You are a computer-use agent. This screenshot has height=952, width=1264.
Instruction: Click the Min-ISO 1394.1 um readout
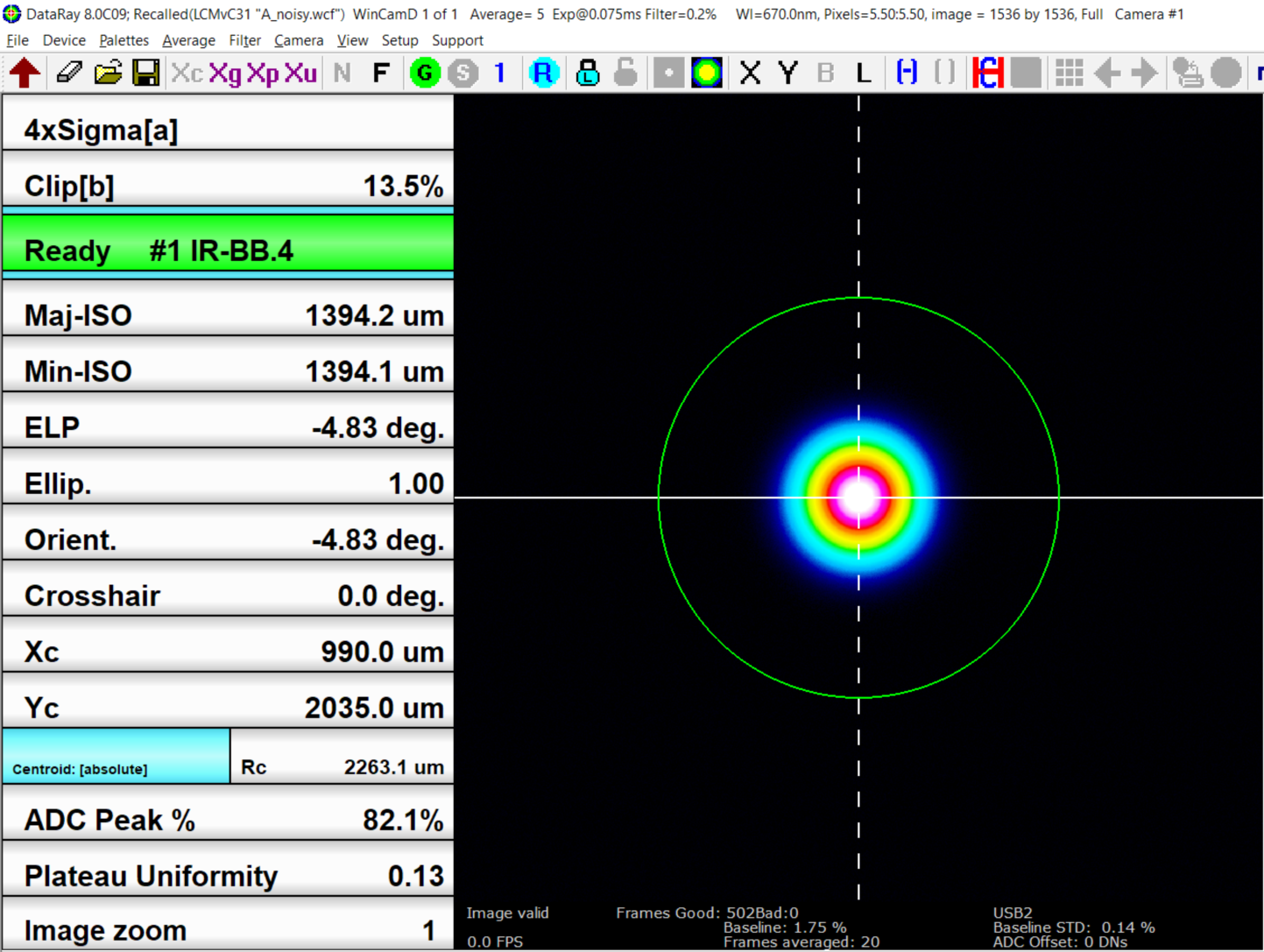[228, 364]
